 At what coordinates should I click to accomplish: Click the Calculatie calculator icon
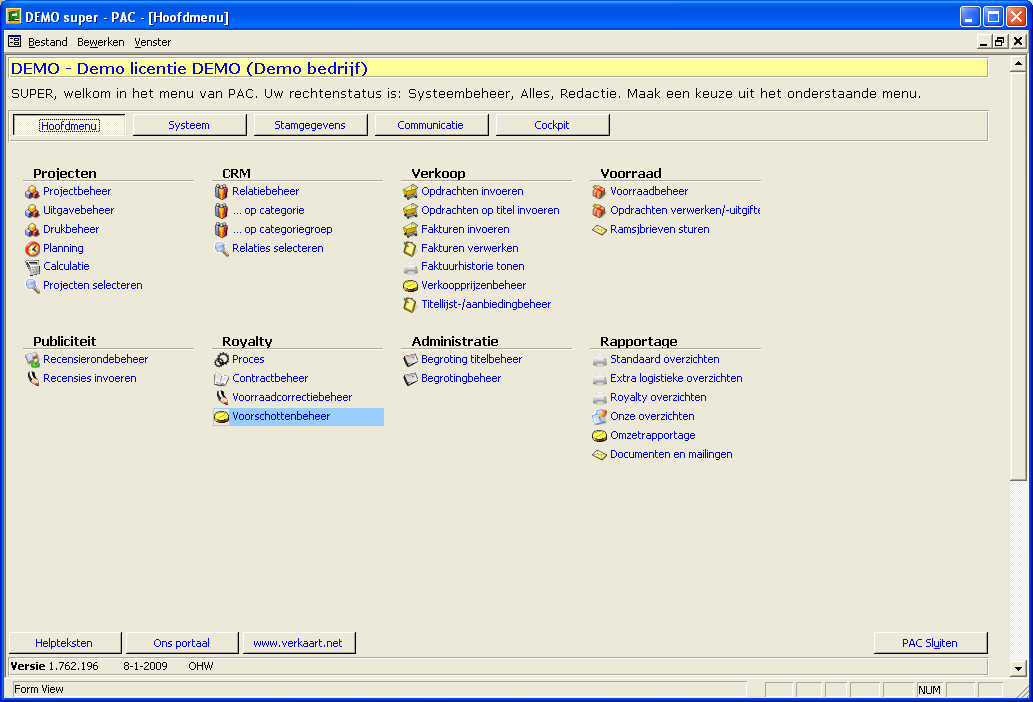coord(32,267)
